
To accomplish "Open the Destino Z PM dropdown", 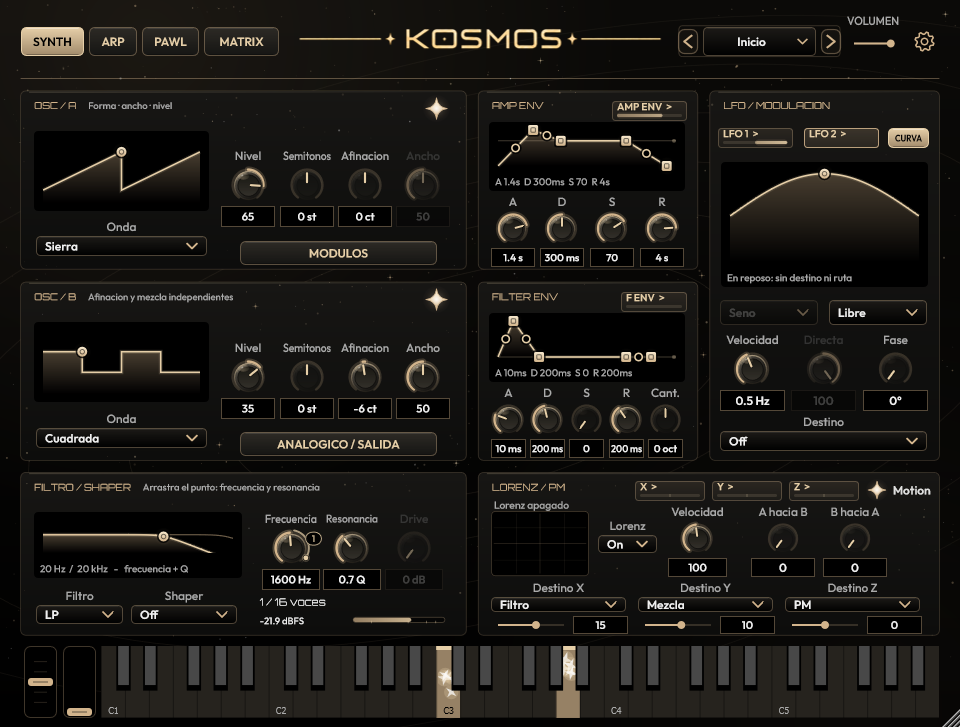I will [x=852, y=605].
